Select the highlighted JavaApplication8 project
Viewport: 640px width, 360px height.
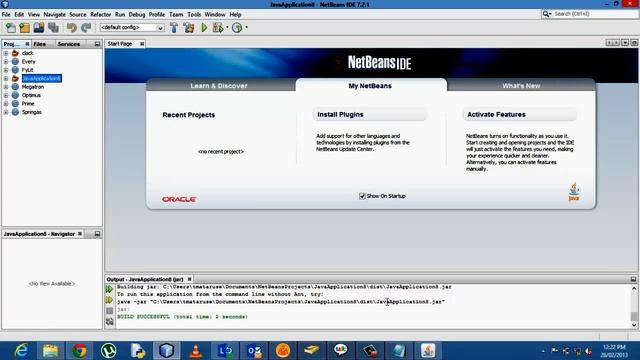point(42,78)
